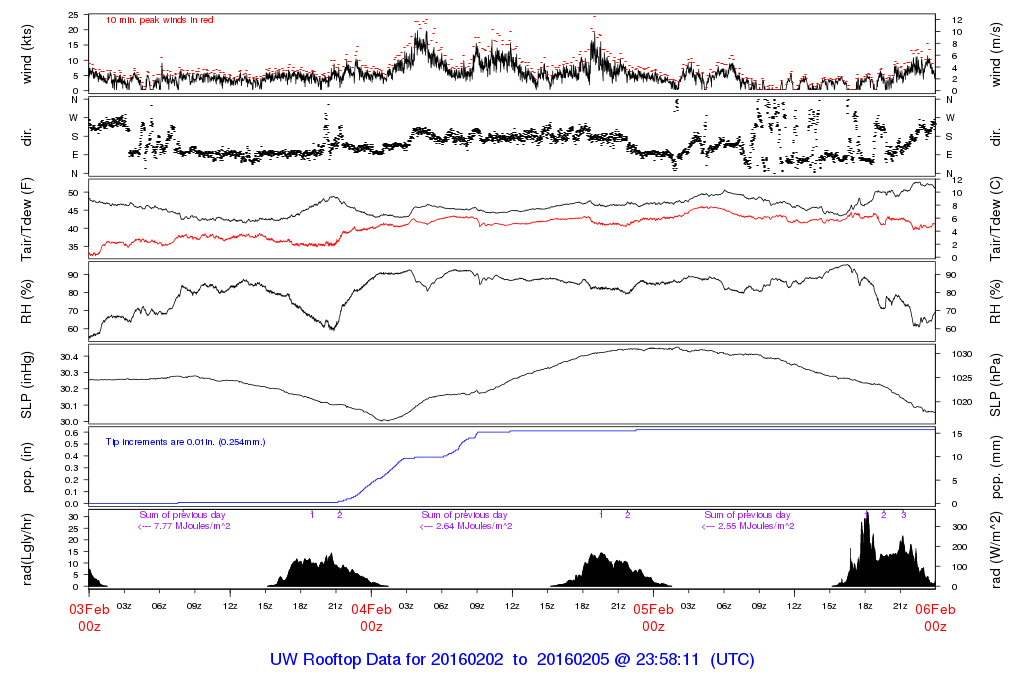Select the 'SLP (hPa)' axis label
This screenshot has width=1024, height=700.
coord(995,385)
